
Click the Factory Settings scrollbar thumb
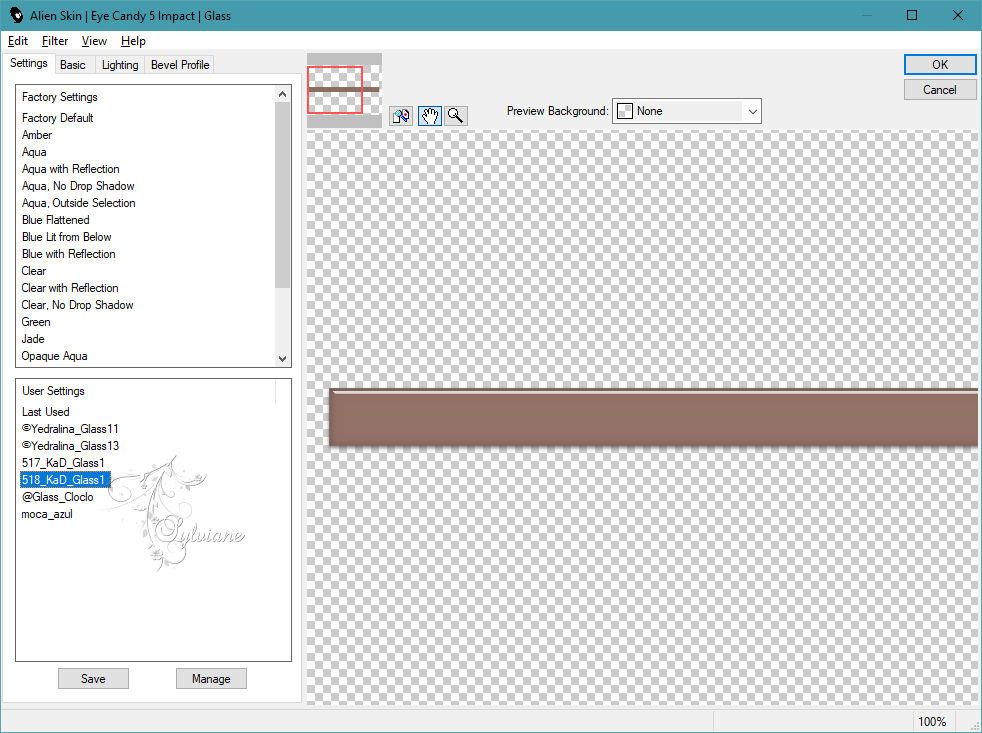[282, 195]
